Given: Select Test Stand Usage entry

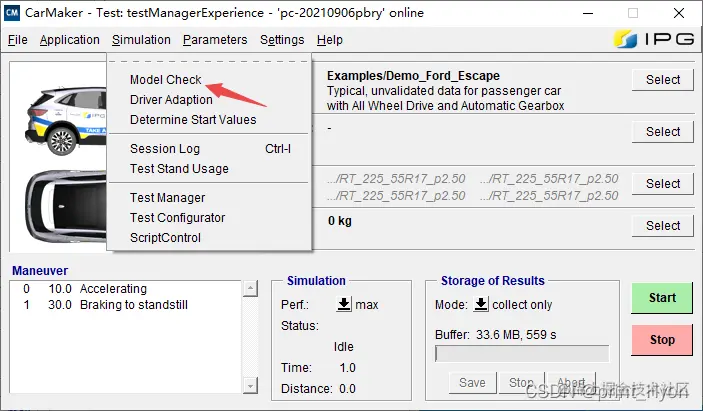Looking at the screenshot, I should (179, 169).
